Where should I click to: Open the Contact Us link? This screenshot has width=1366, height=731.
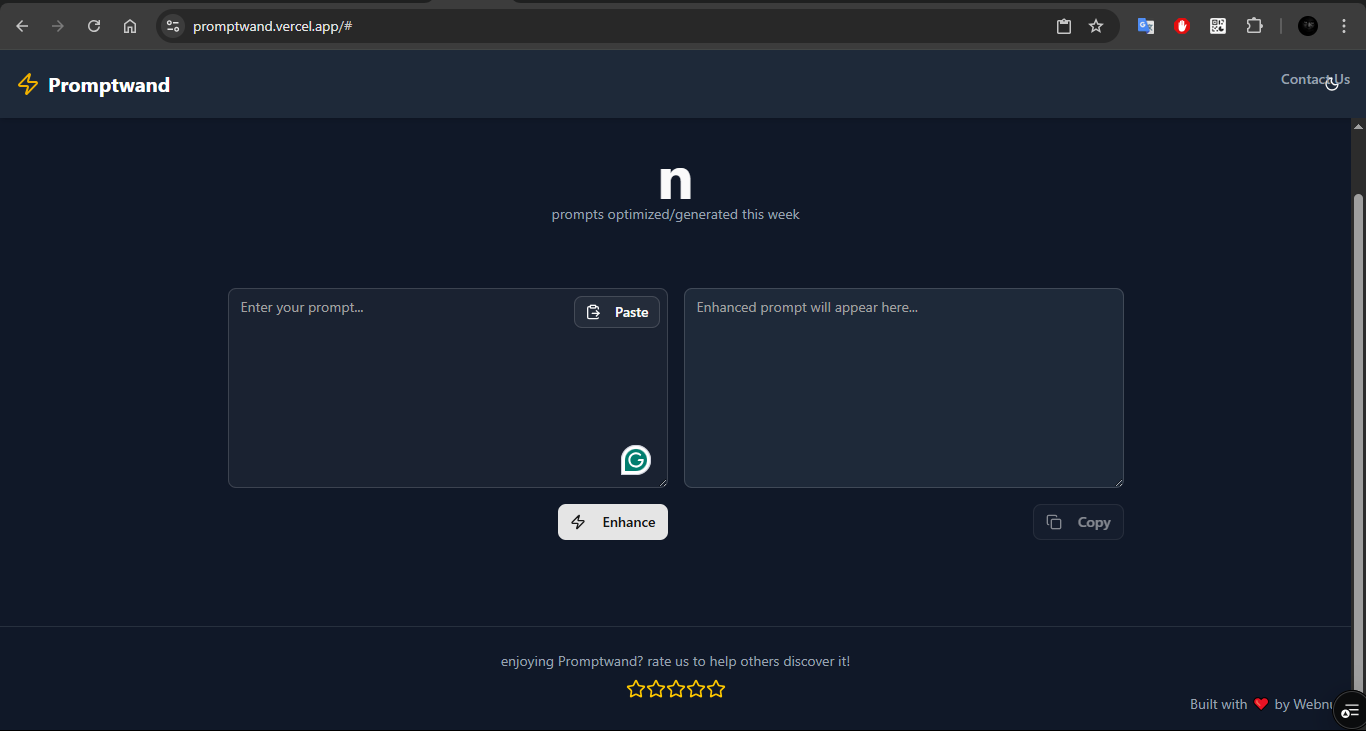[x=1314, y=80]
